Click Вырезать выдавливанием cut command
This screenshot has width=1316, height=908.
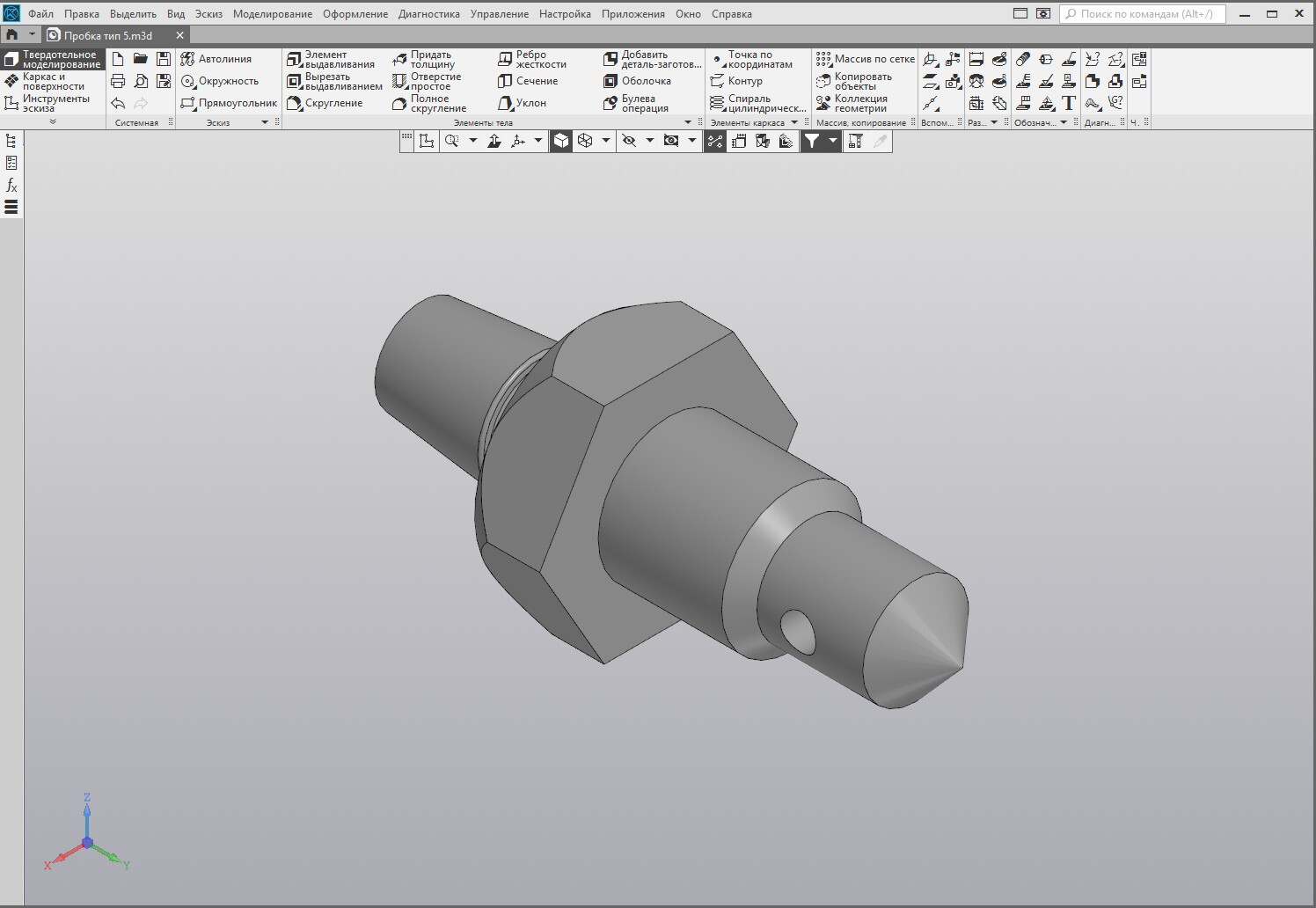point(335,82)
